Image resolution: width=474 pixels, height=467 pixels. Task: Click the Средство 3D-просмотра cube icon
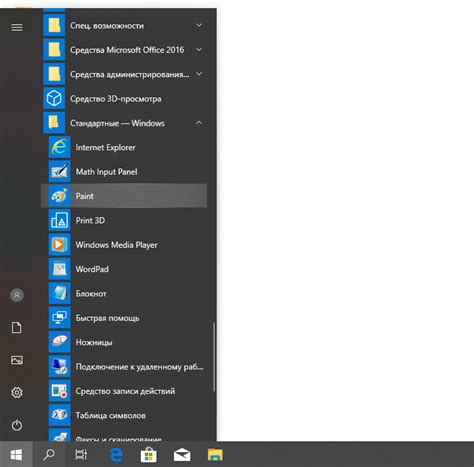click(54, 98)
